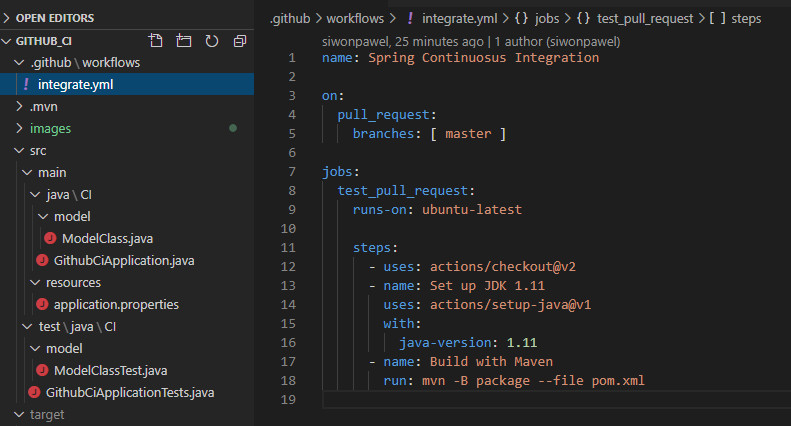Expand the images folder

[x=19, y=128]
